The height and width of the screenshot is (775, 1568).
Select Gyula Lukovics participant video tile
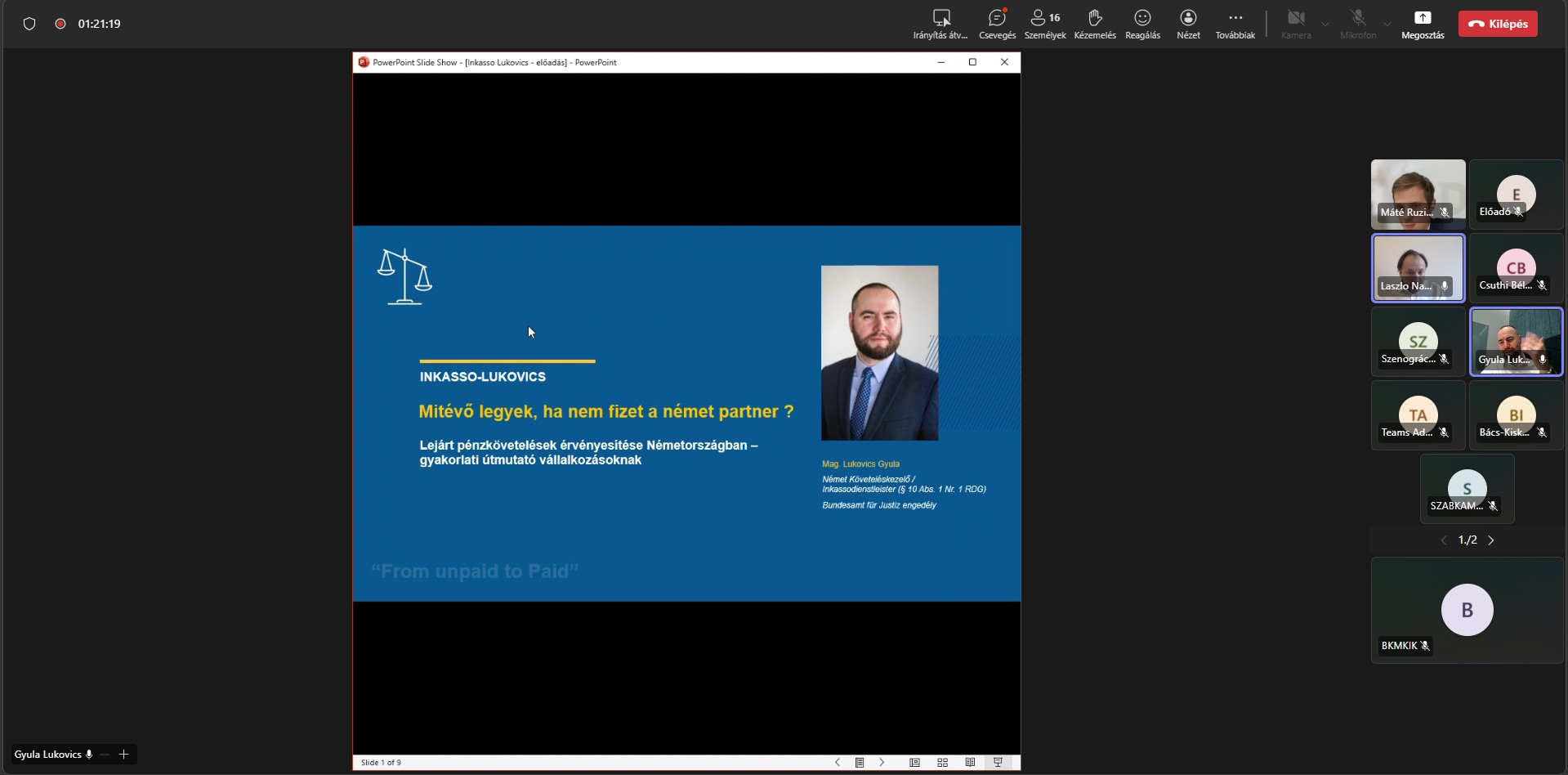pos(1516,342)
